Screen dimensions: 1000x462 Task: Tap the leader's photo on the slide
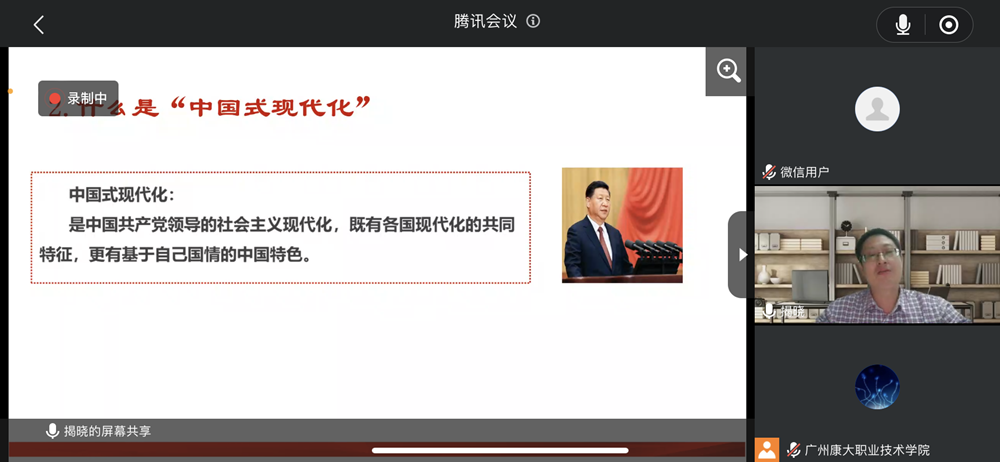(x=622, y=224)
